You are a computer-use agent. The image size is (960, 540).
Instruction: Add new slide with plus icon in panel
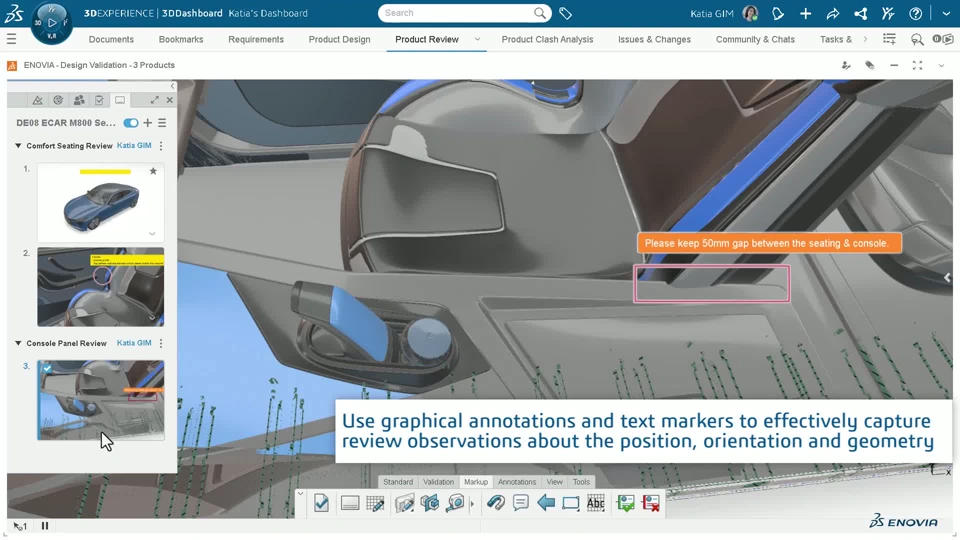[x=148, y=123]
